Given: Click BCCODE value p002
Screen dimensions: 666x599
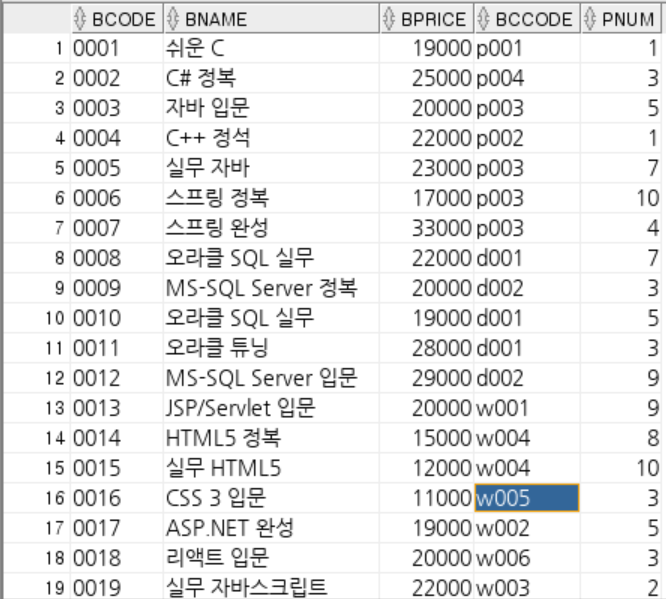Looking at the screenshot, I should [527, 138].
